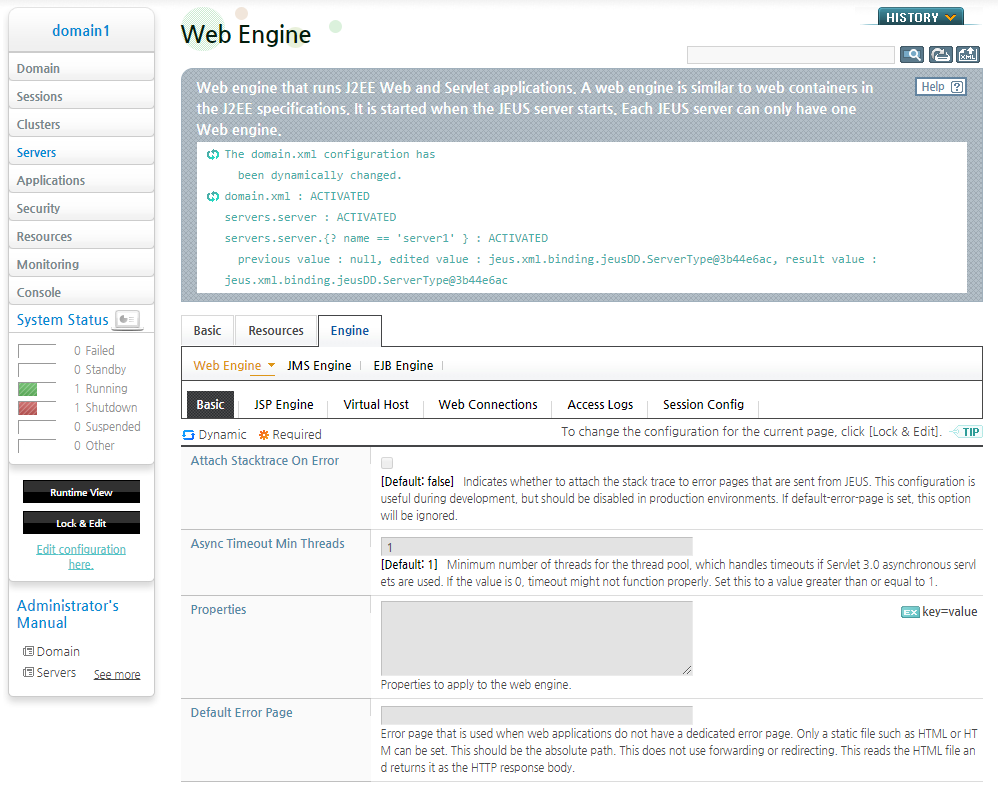Open the Session Config tab
The height and width of the screenshot is (789, 998).
pyautogui.click(x=703, y=405)
